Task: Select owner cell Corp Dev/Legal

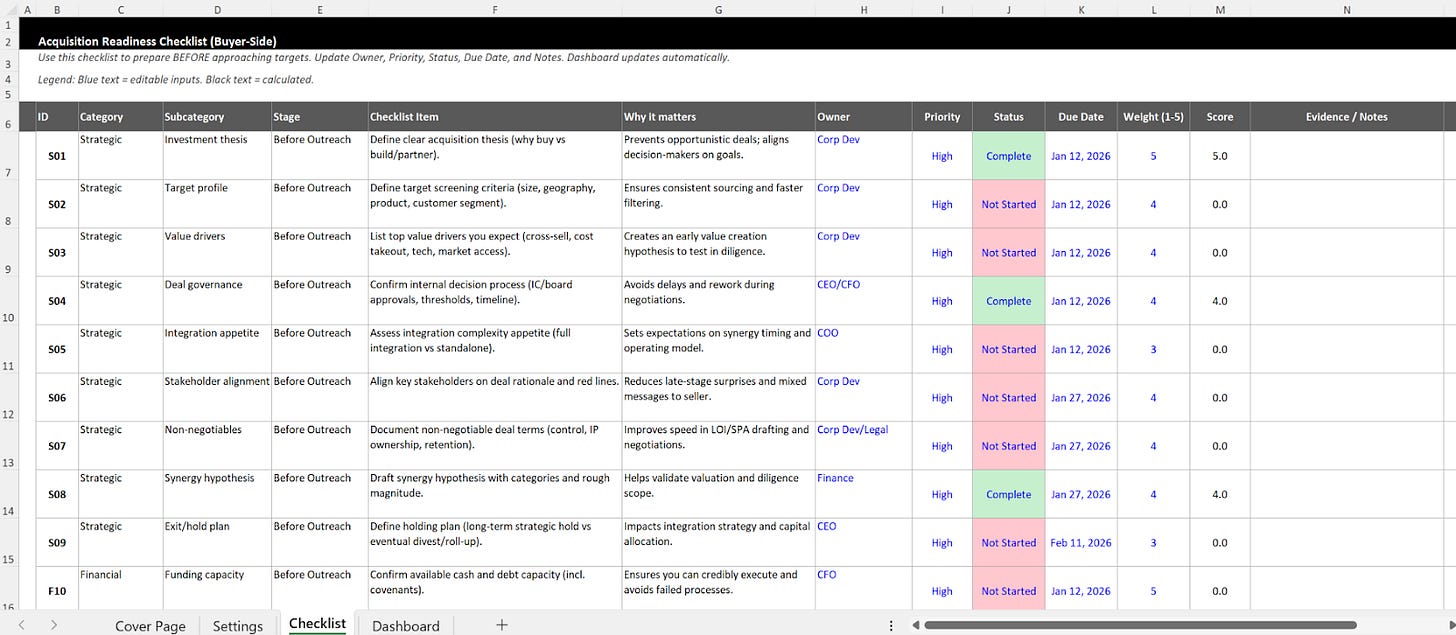Action: [x=862, y=446]
